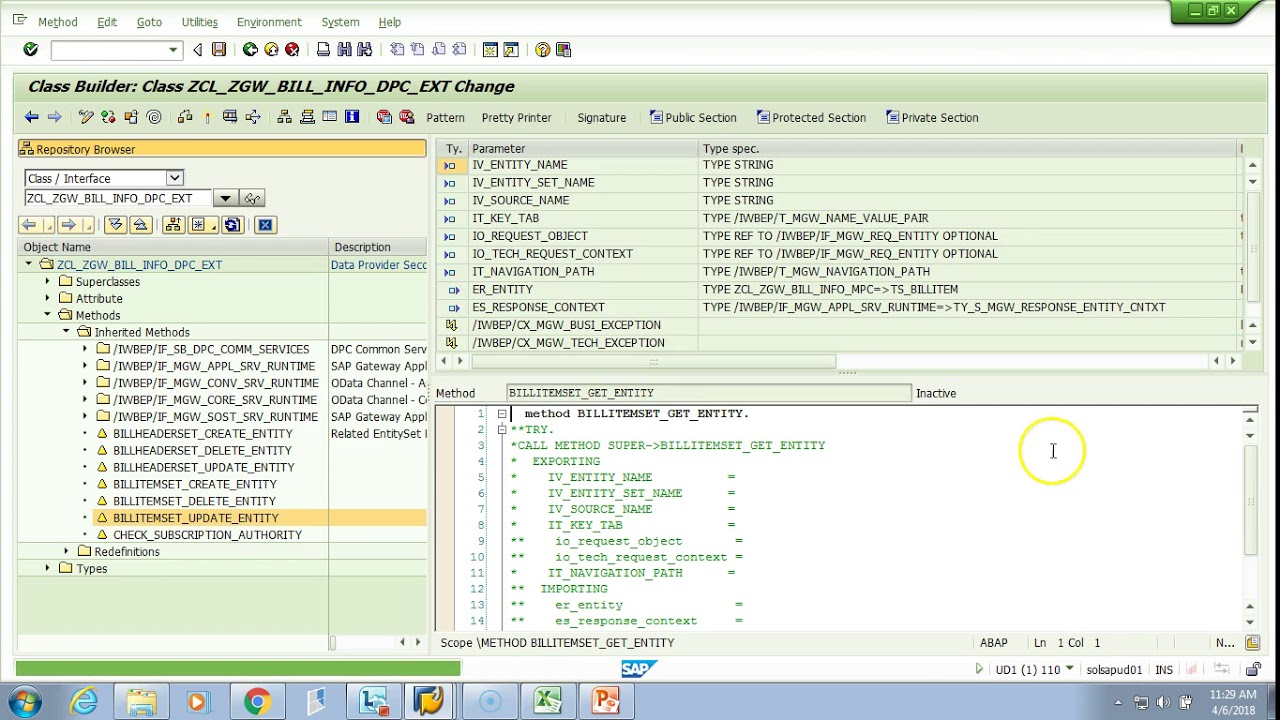Open the command field dropdown
The width and height of the screenshot is (1280, 720).
point(173,50)
